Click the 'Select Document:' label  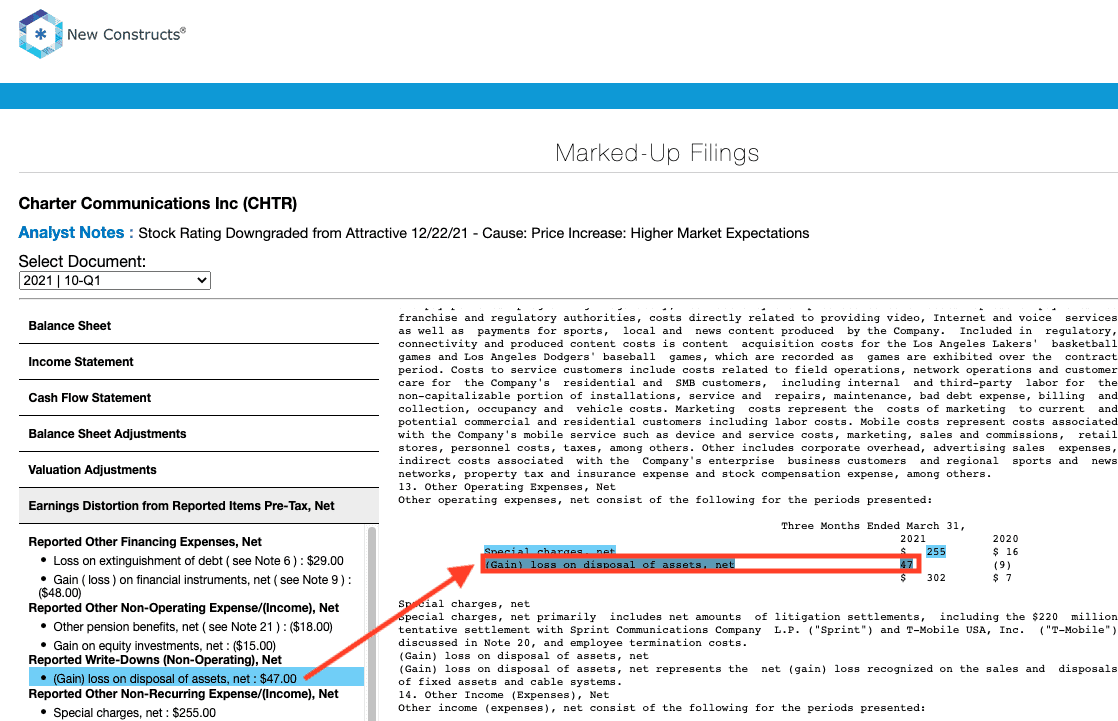click(x=82, y=261)
